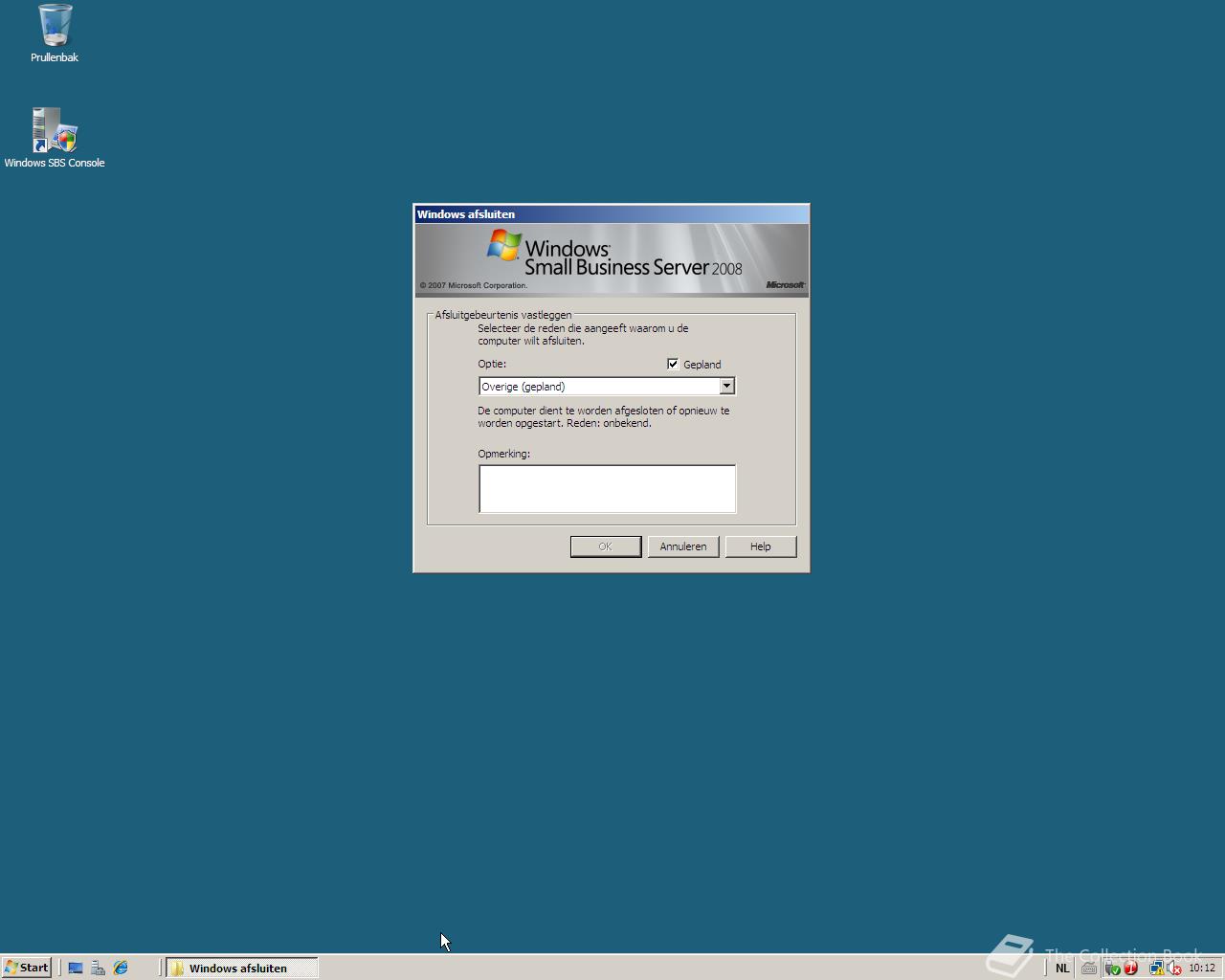The height and width of the screenshot is (980, 1225).
Task: Show desktop via quick launch icon
Action: (x=76, y=969)
